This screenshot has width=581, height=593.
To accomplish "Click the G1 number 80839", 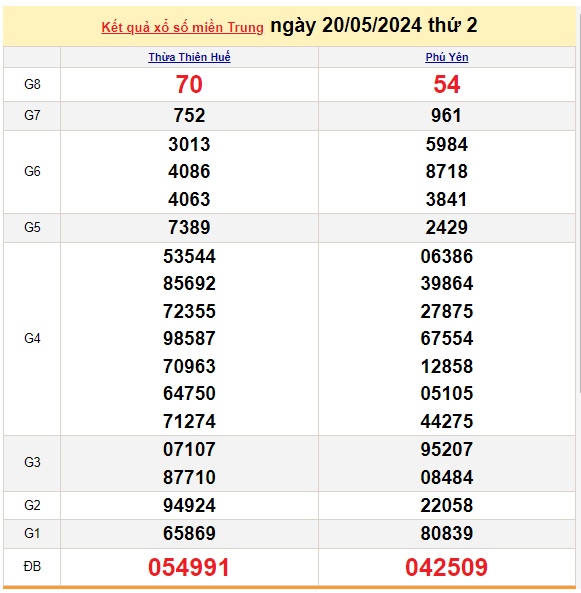I will [x=447, y=533].
